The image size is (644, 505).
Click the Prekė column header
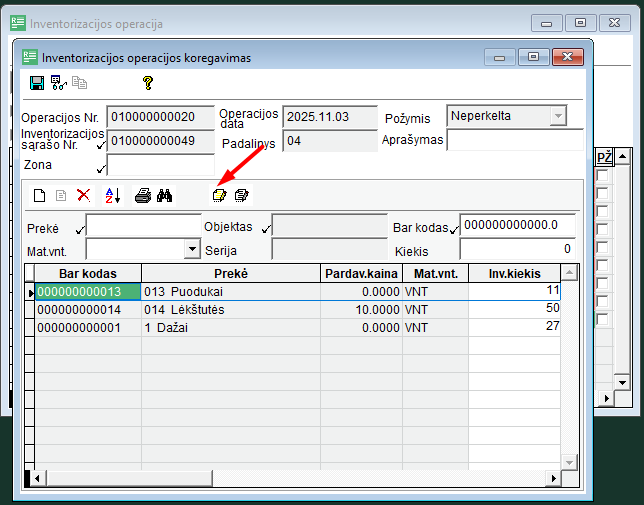230,273
